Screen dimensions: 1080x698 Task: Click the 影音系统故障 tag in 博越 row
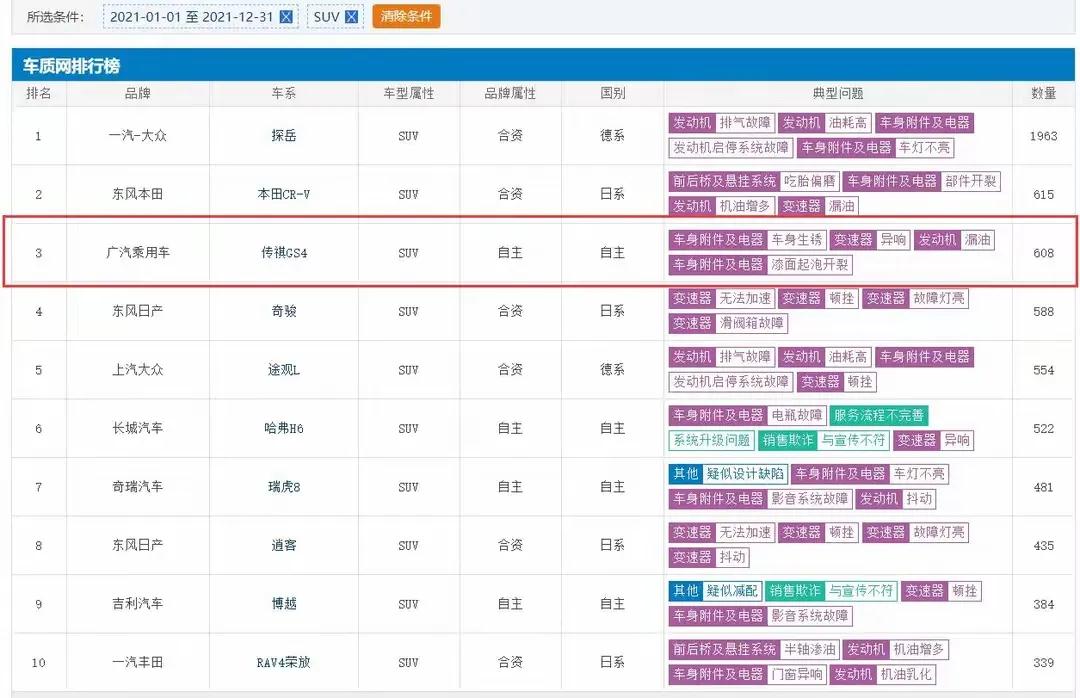809,616
